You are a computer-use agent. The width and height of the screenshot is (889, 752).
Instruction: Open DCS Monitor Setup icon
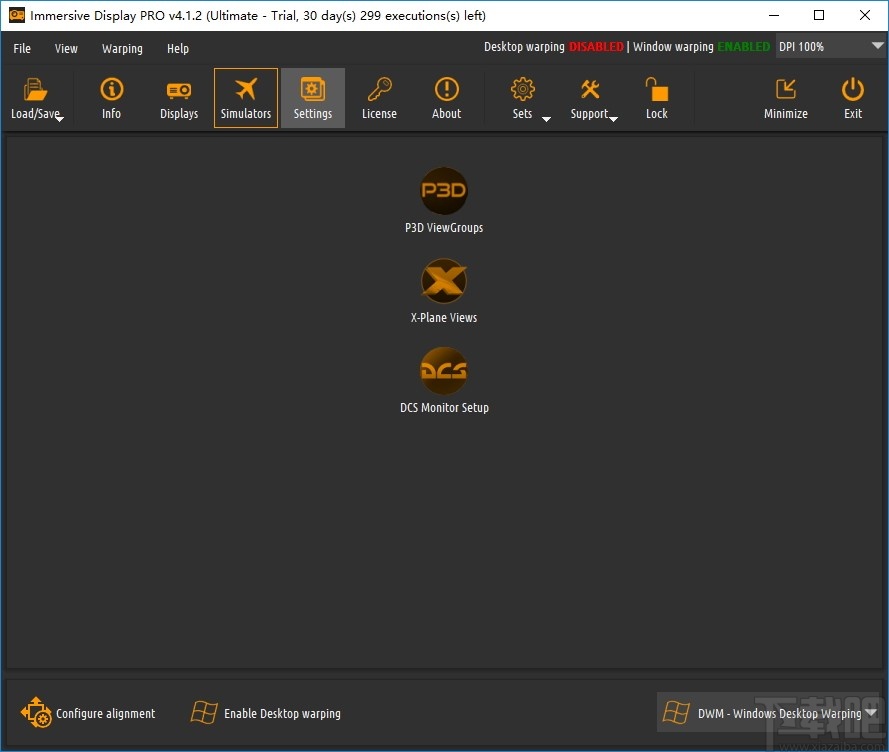click(x=444, y=371)
